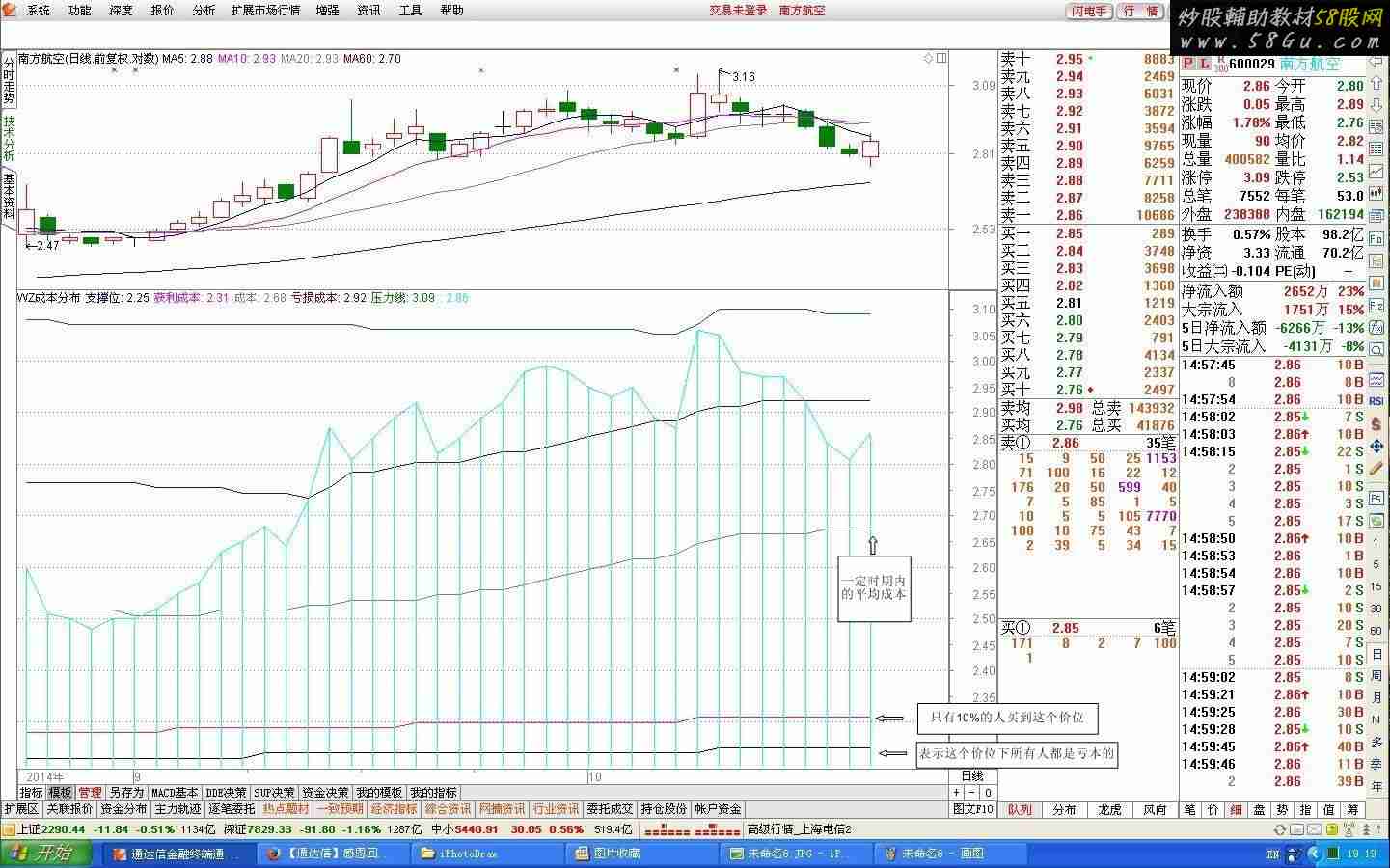
Task: Select the 周 (weekly) period
Action: (x=1376, y=676)
